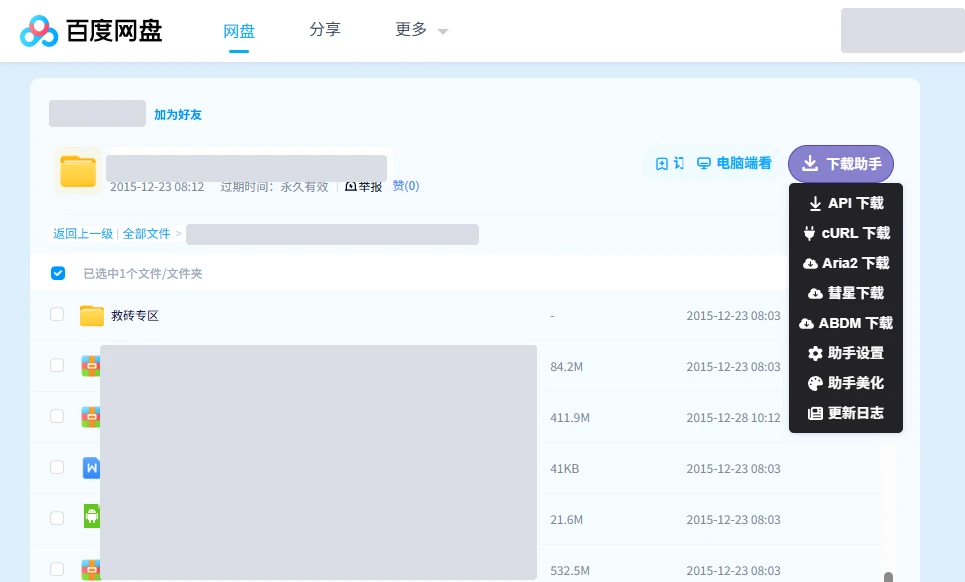Choose Aria2 下载 menu entry

pyautogui.click(x=846, y=263)
